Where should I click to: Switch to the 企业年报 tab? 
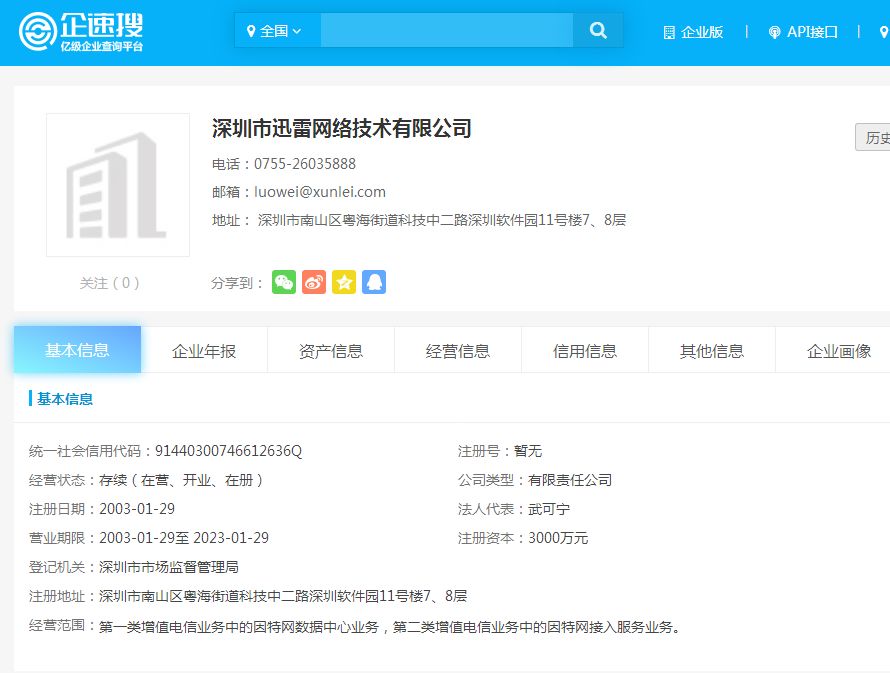point(204,349)
